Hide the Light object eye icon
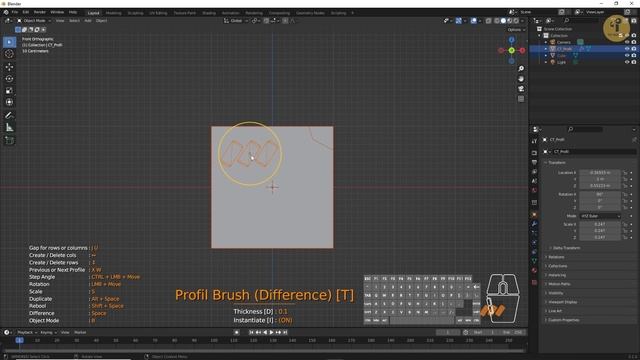The image size is (640, 360). [x=627, y=62]
